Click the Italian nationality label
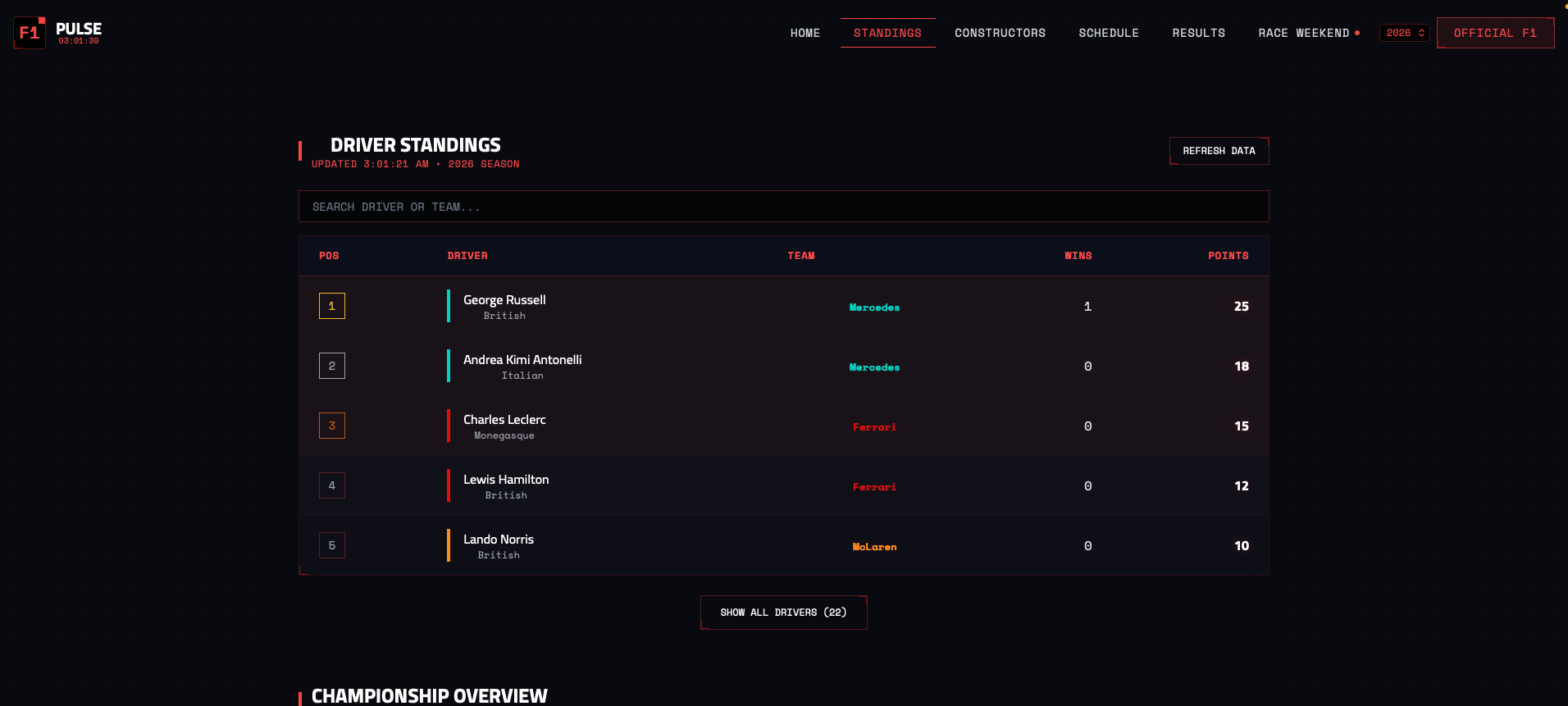Viewport: 1568px width, 706px height. point(522,376)
